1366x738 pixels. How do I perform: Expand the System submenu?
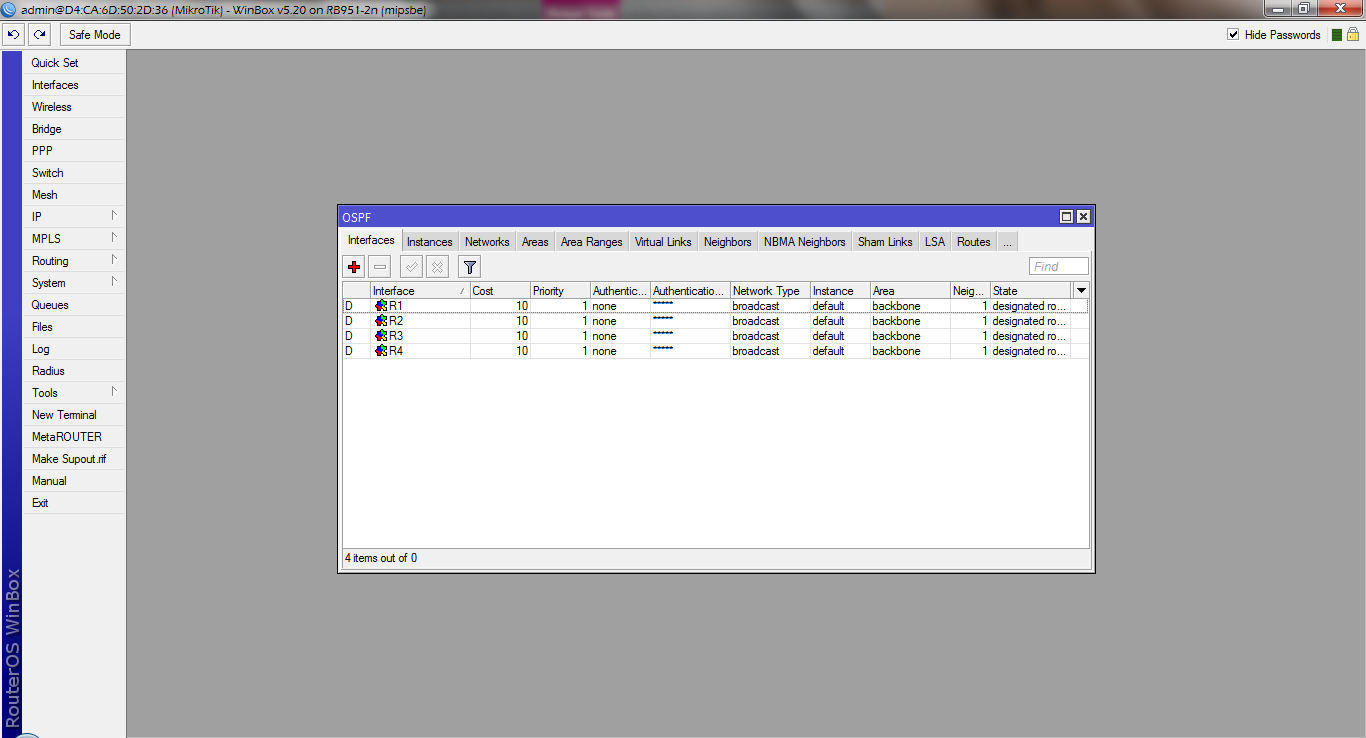pyautogui.click(x=74, y=283)
